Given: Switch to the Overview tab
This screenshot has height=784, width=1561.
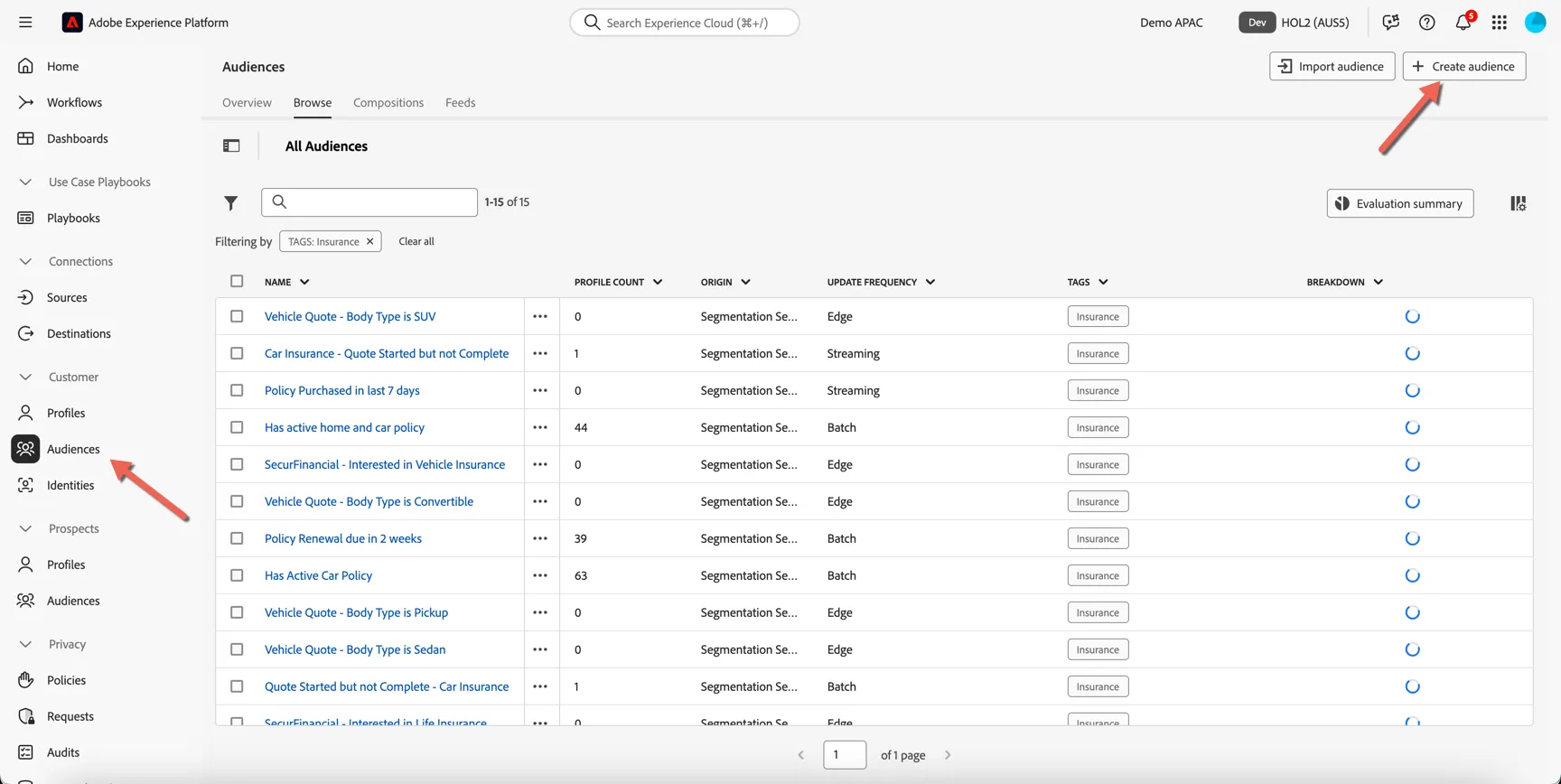Looking at the screenshot, I should (x=247, y=102).
